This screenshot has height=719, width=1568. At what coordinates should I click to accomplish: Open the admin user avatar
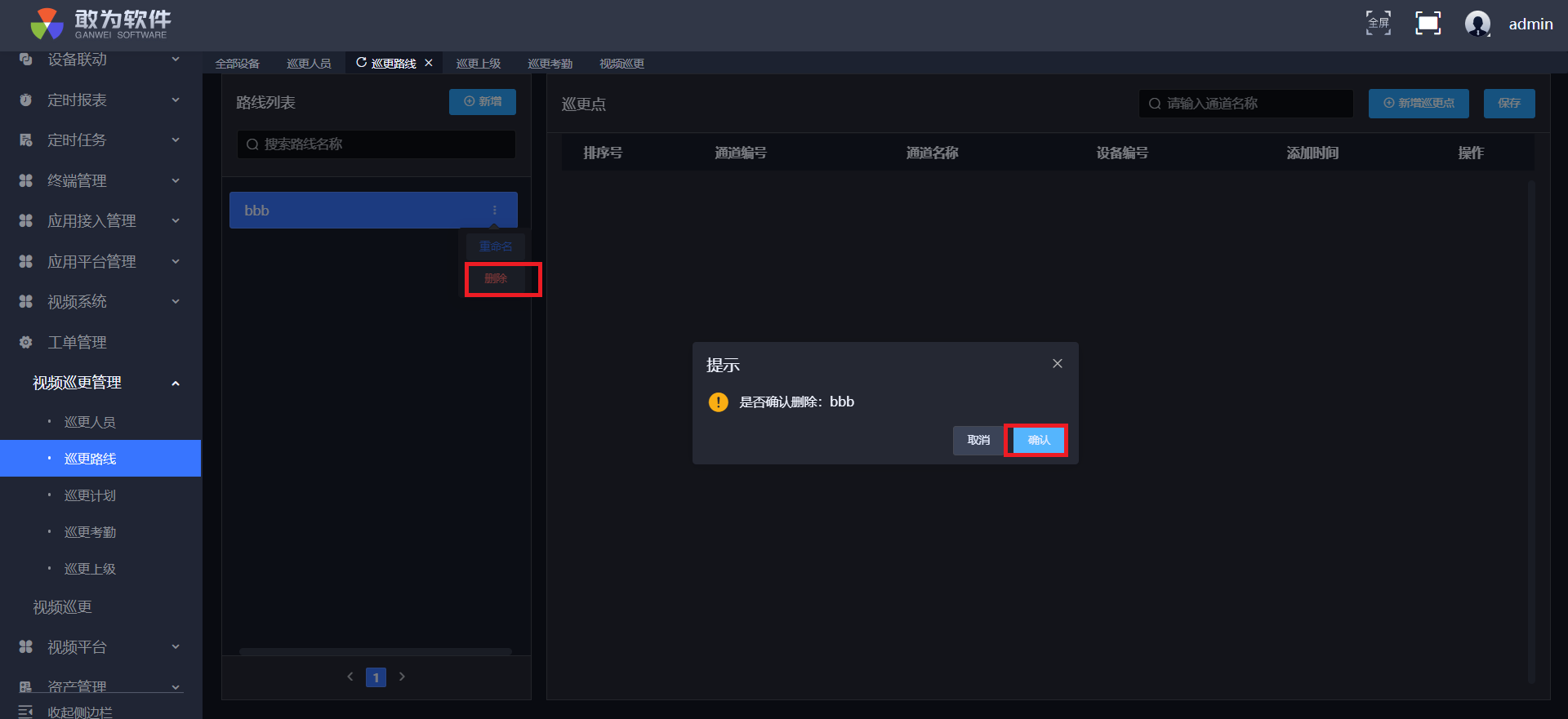pos(1477,24)
